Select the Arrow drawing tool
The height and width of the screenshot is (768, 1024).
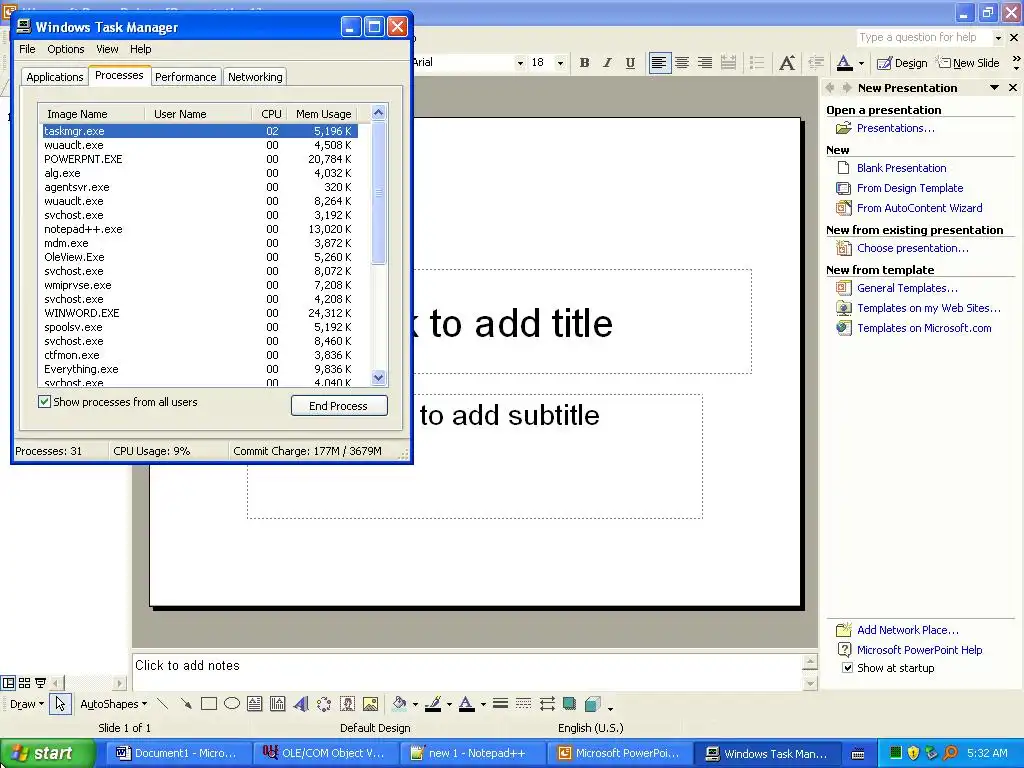pos(186,704)
